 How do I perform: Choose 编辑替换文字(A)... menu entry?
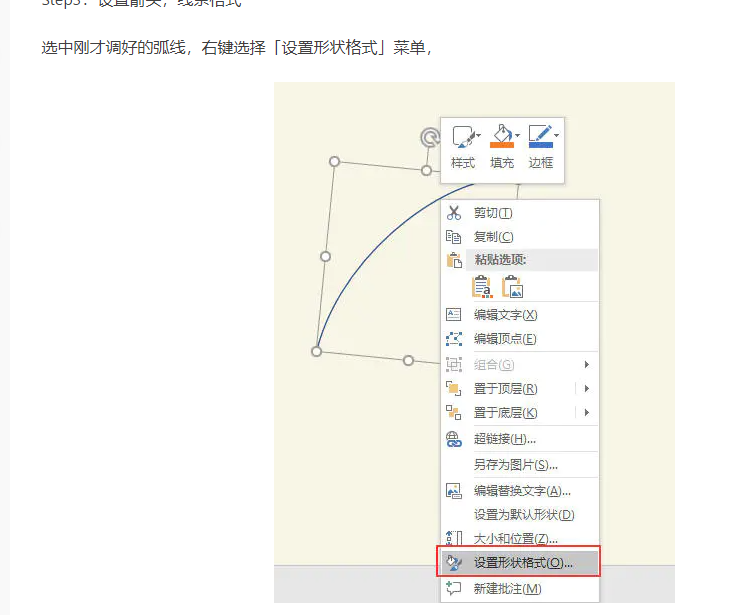click(522, 491)
